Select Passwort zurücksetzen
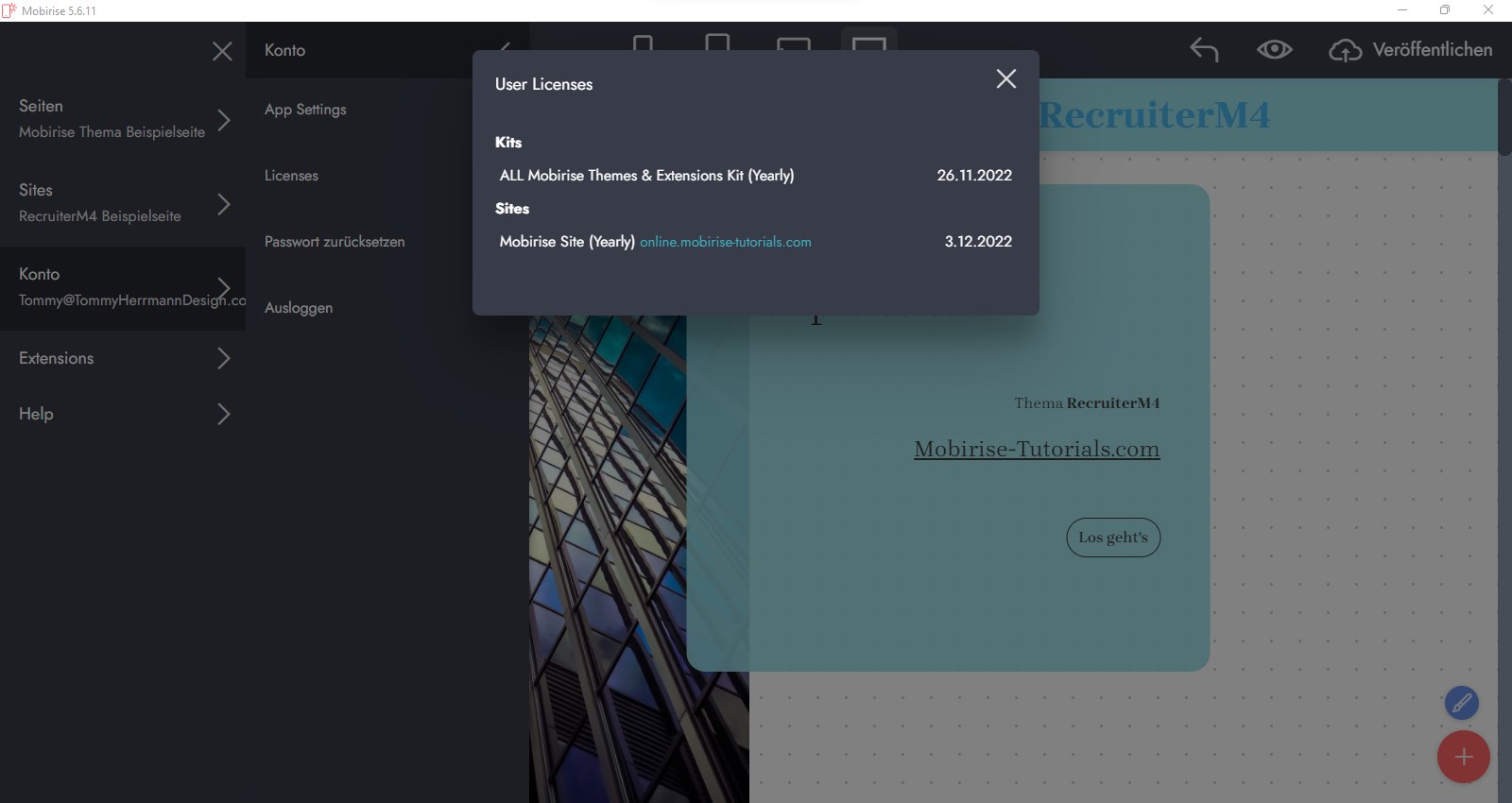 click(x=335, y=242)
